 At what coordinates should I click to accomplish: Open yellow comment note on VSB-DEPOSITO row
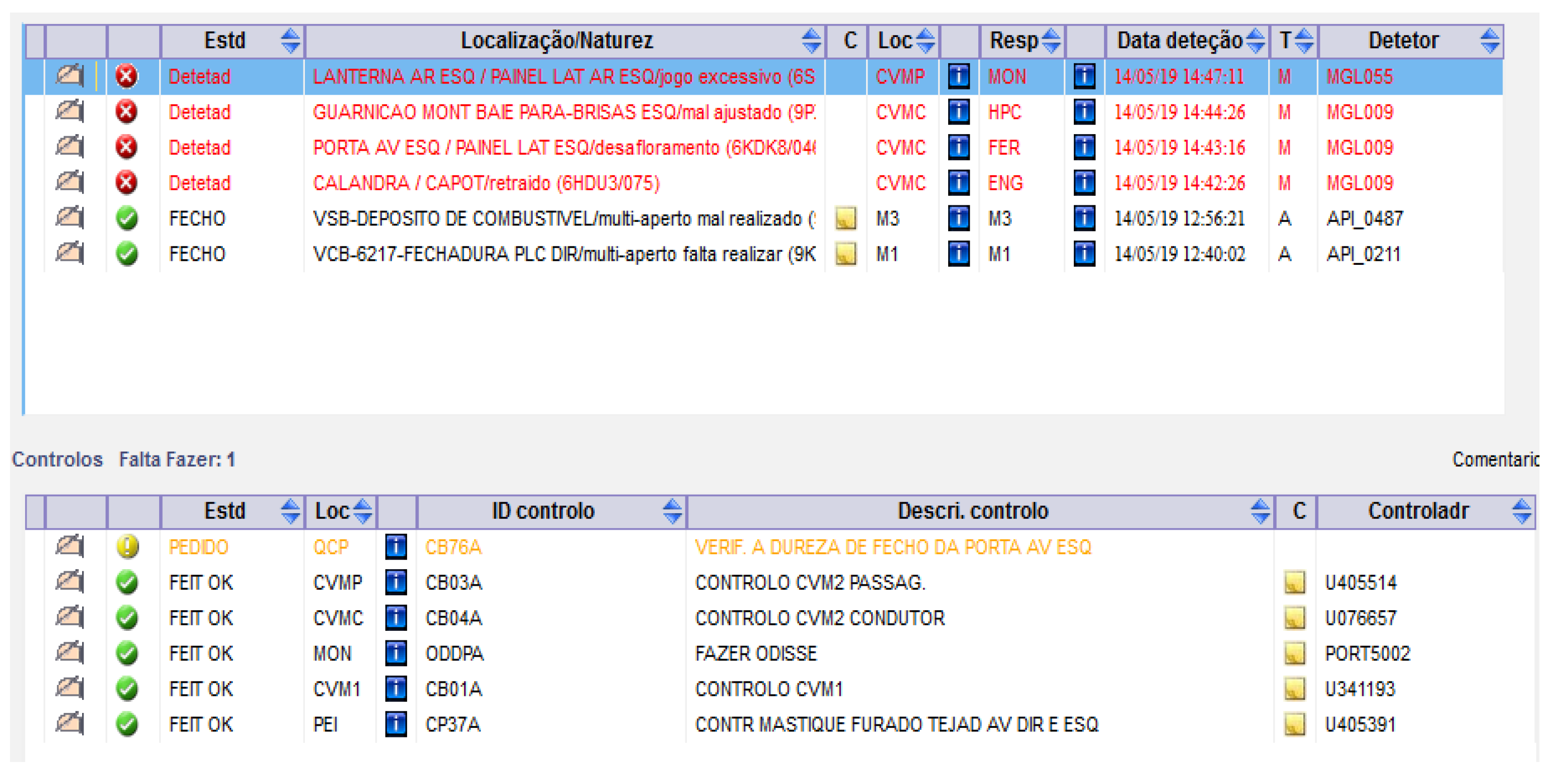[846, 218]
